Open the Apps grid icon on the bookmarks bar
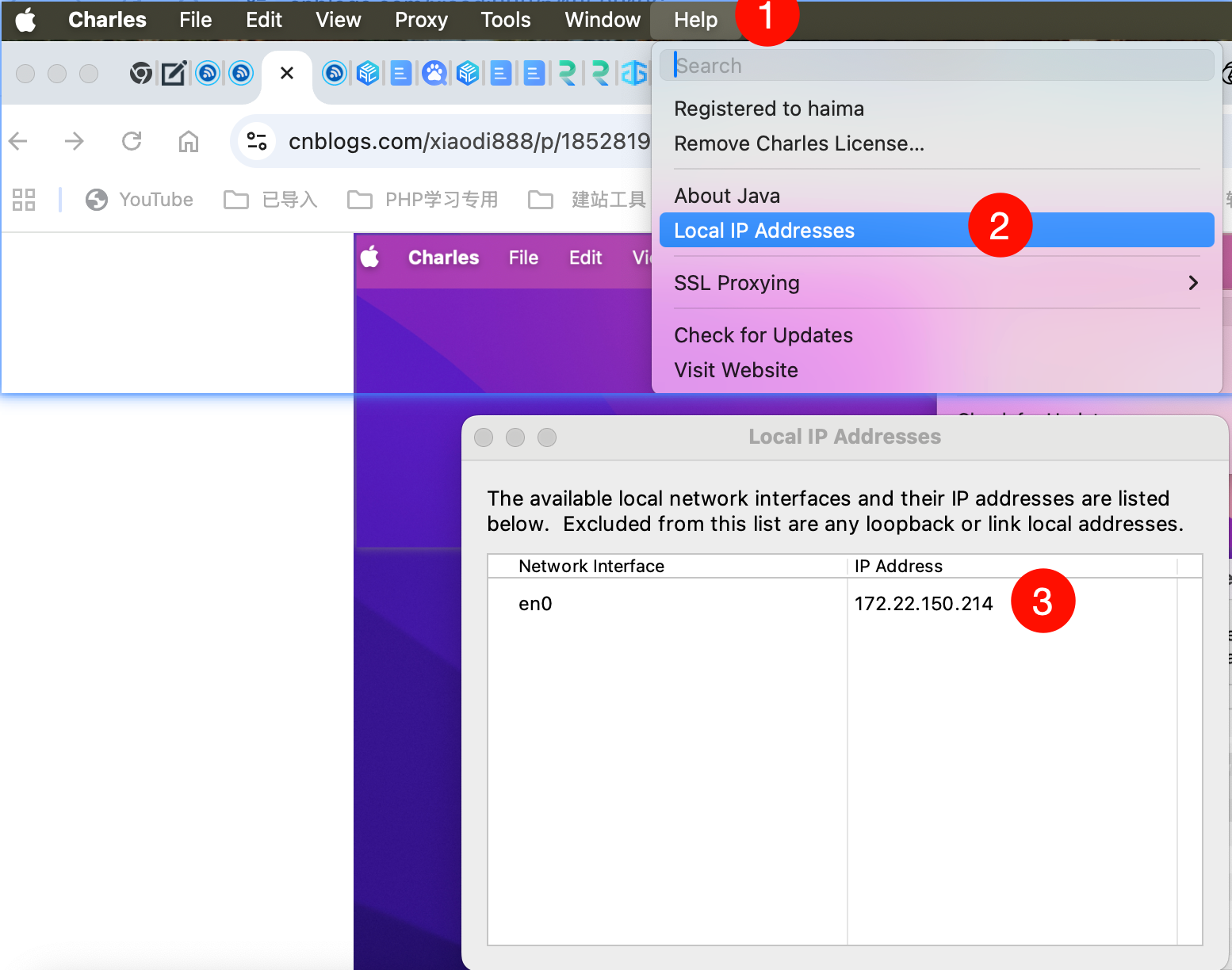The image size is (1232, 970). [24, 200]
